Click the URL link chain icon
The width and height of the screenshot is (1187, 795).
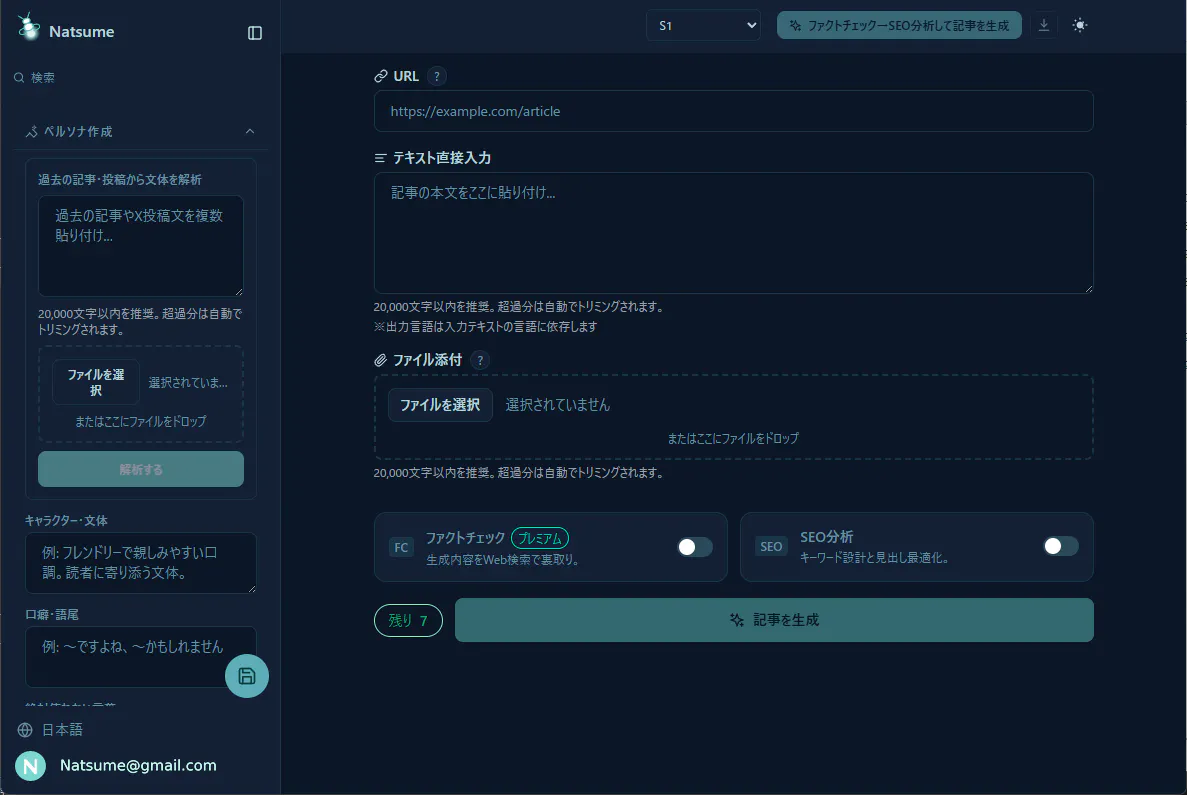(381, 76)
